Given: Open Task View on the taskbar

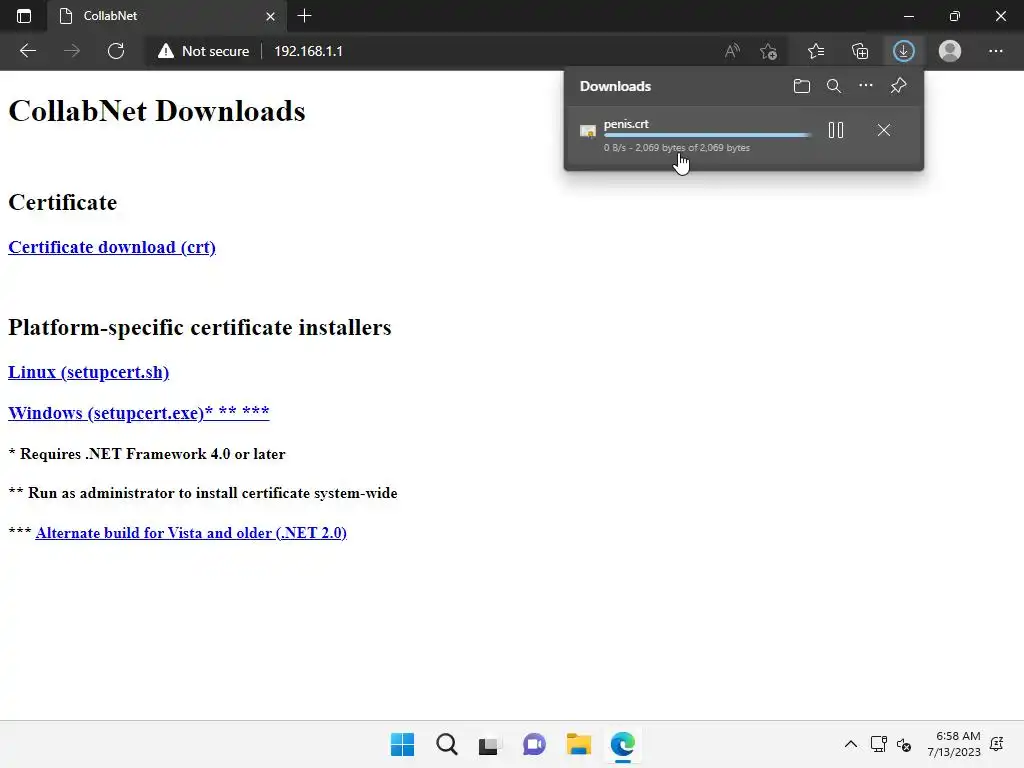Looking at the screenshot, I should (490, 744).
